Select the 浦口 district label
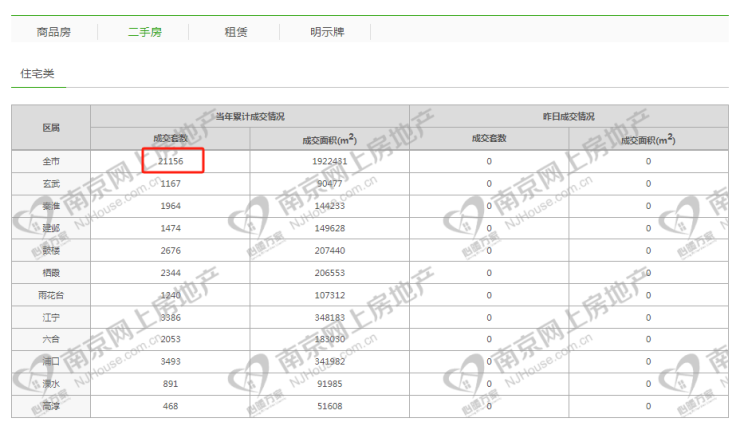This screenshot has height=430, width=740. click(51, 361)
